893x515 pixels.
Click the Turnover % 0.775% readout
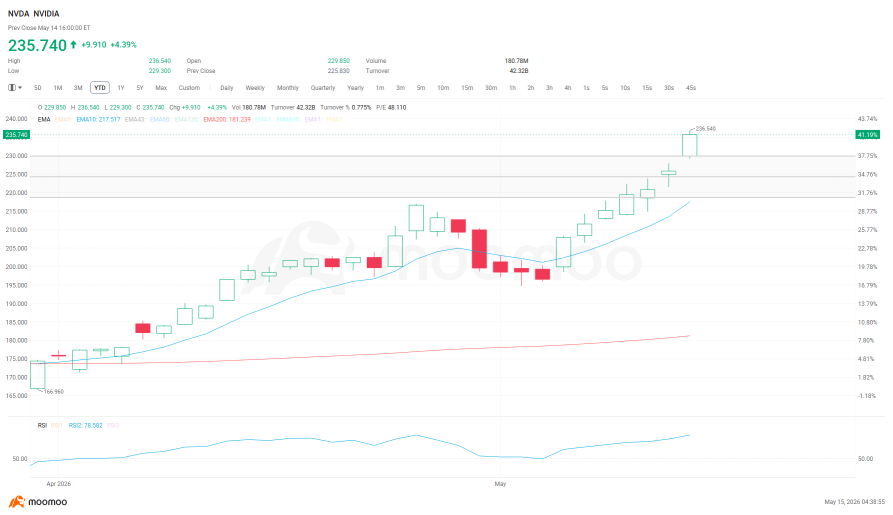[346, 107]
